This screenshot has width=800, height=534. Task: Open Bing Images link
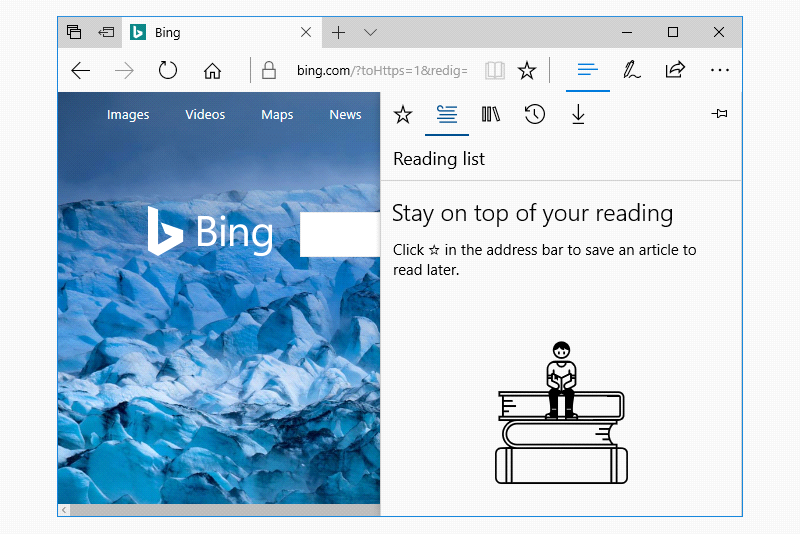[x=128, y=115]
